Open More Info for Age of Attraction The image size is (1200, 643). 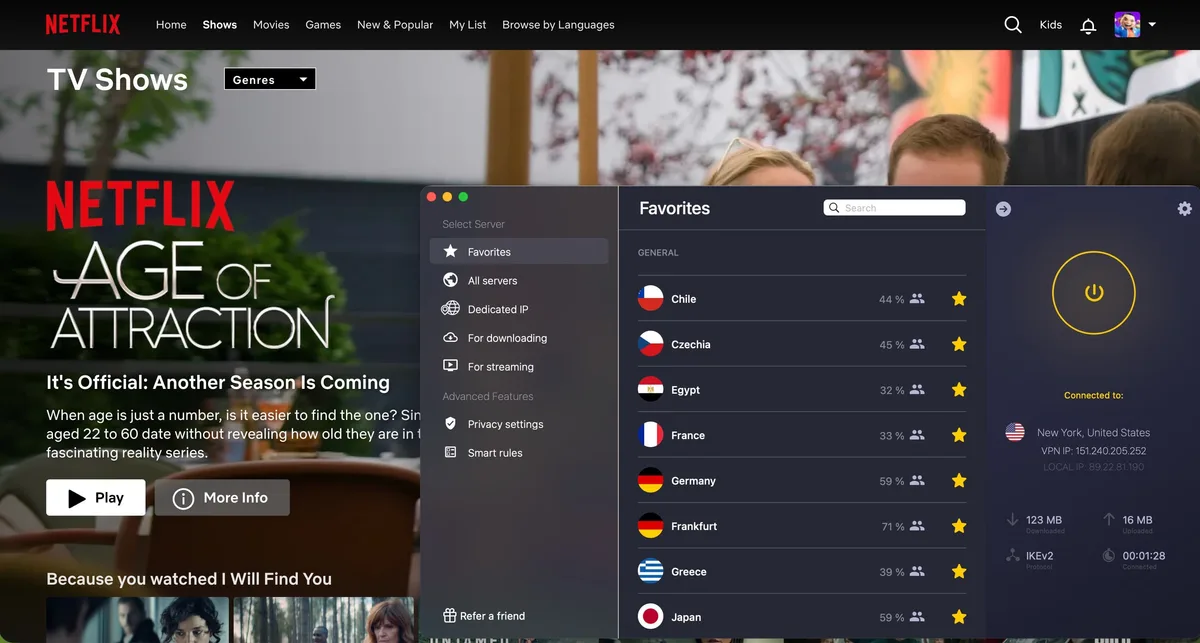click(x=222, y=497)
